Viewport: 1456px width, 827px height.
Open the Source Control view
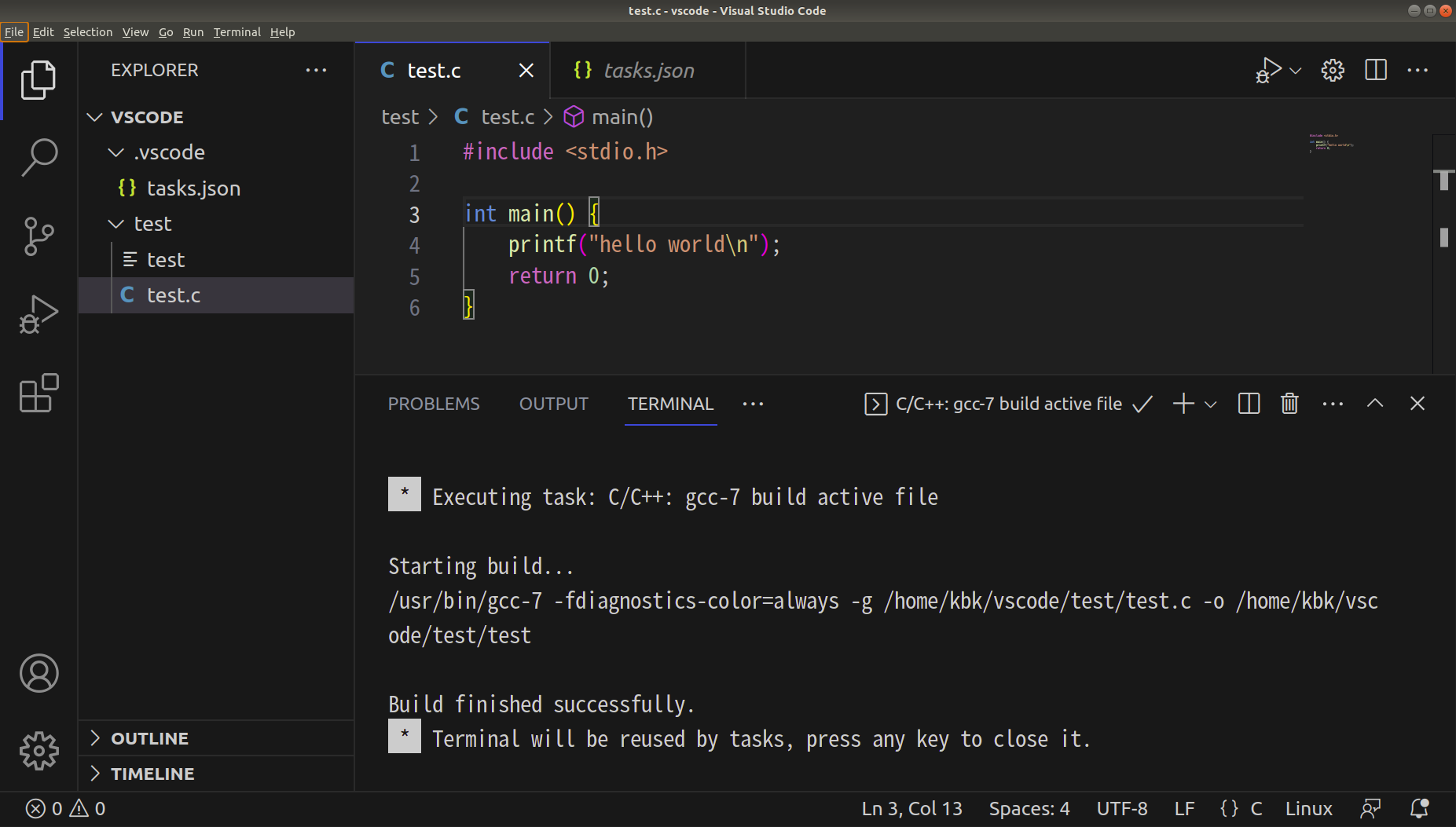click(39, 236)
